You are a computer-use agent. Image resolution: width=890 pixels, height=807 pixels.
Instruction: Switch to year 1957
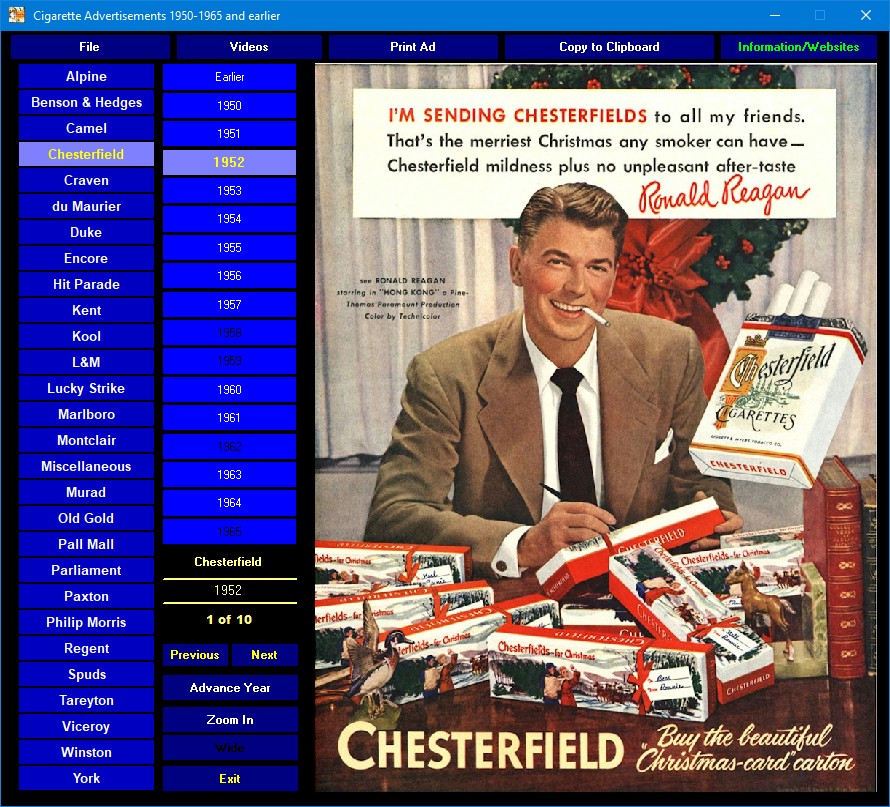click(229, 305)
